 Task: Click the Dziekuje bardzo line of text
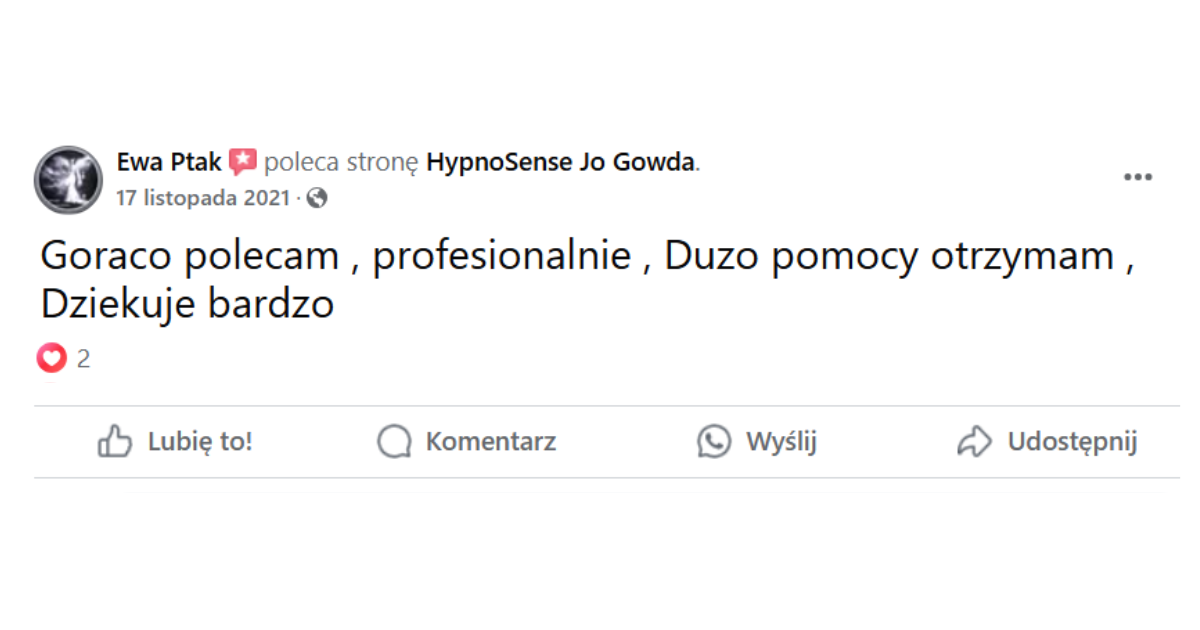(187, 305)
